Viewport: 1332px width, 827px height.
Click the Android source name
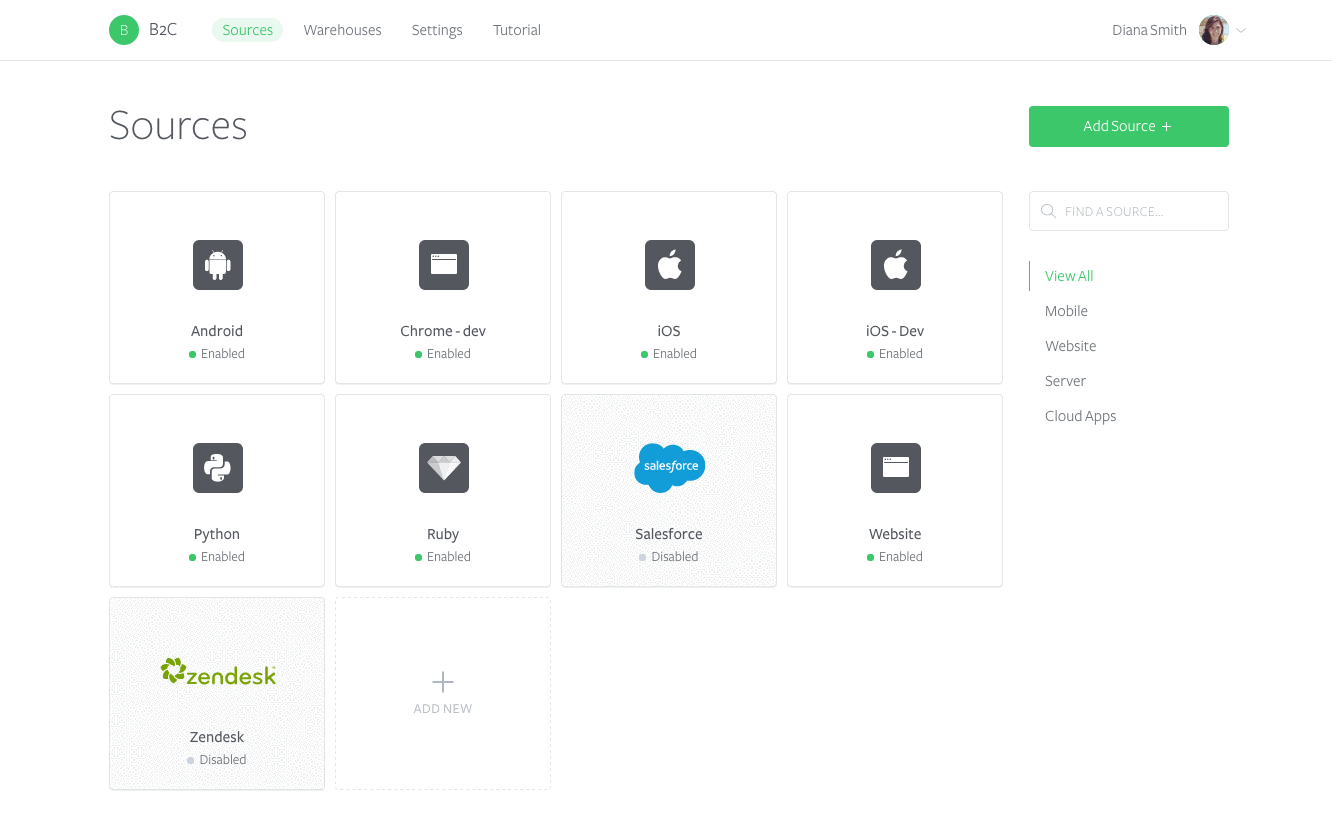tap(217, 331)
